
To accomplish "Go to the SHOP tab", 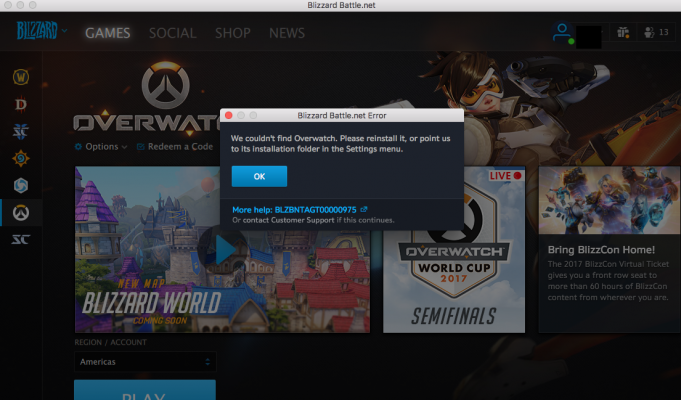I will (x=232, y=33).
